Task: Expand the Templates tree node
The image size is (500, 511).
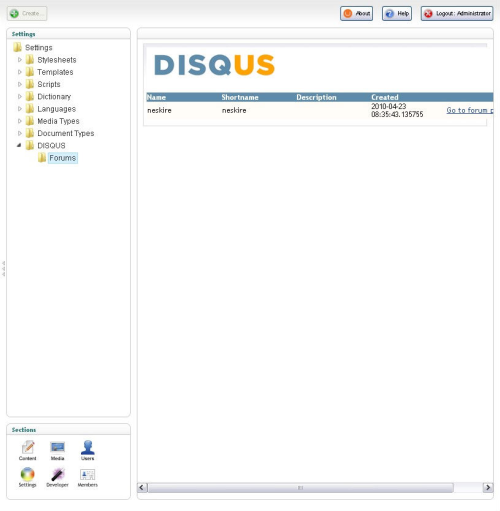Action: pyautogui.click(x=20, y=72)
